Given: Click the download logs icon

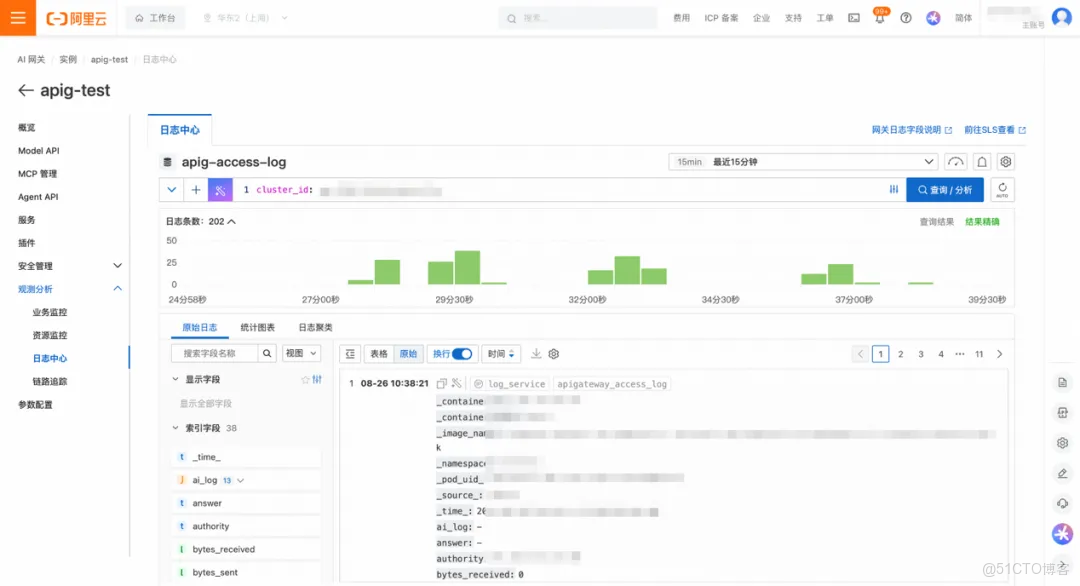Looking at the screenshot, I should tap(537, 354).
